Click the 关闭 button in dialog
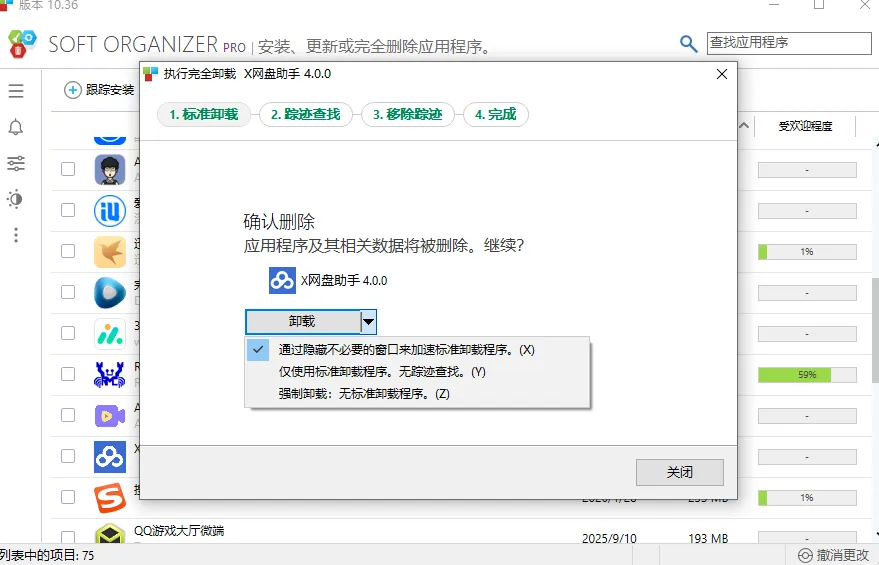Screen dimensions: 879x565 pyautogui.click(x=679, y=472)
